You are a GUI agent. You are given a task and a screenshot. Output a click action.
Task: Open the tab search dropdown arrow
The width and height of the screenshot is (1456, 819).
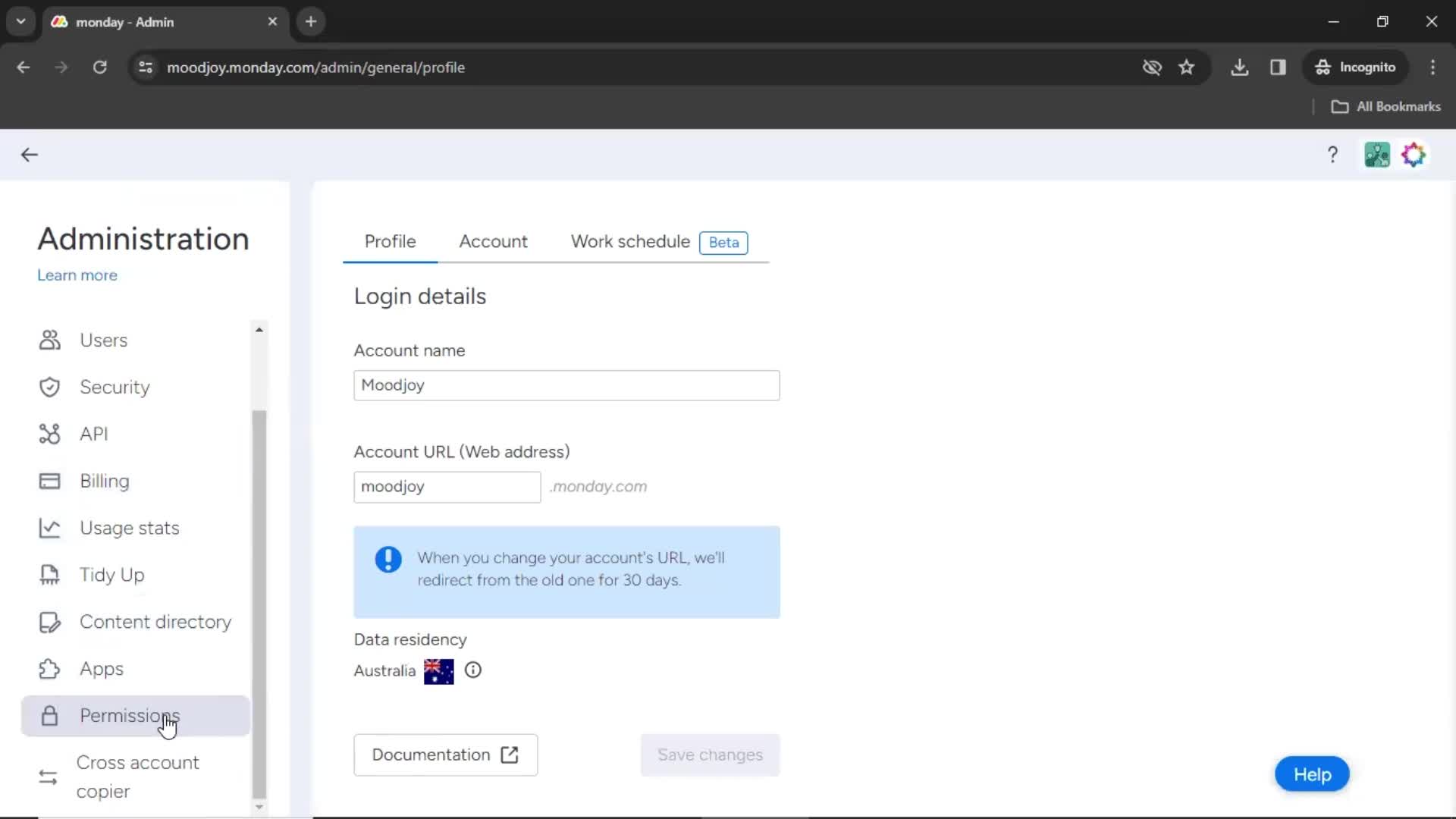click(21, 22)
